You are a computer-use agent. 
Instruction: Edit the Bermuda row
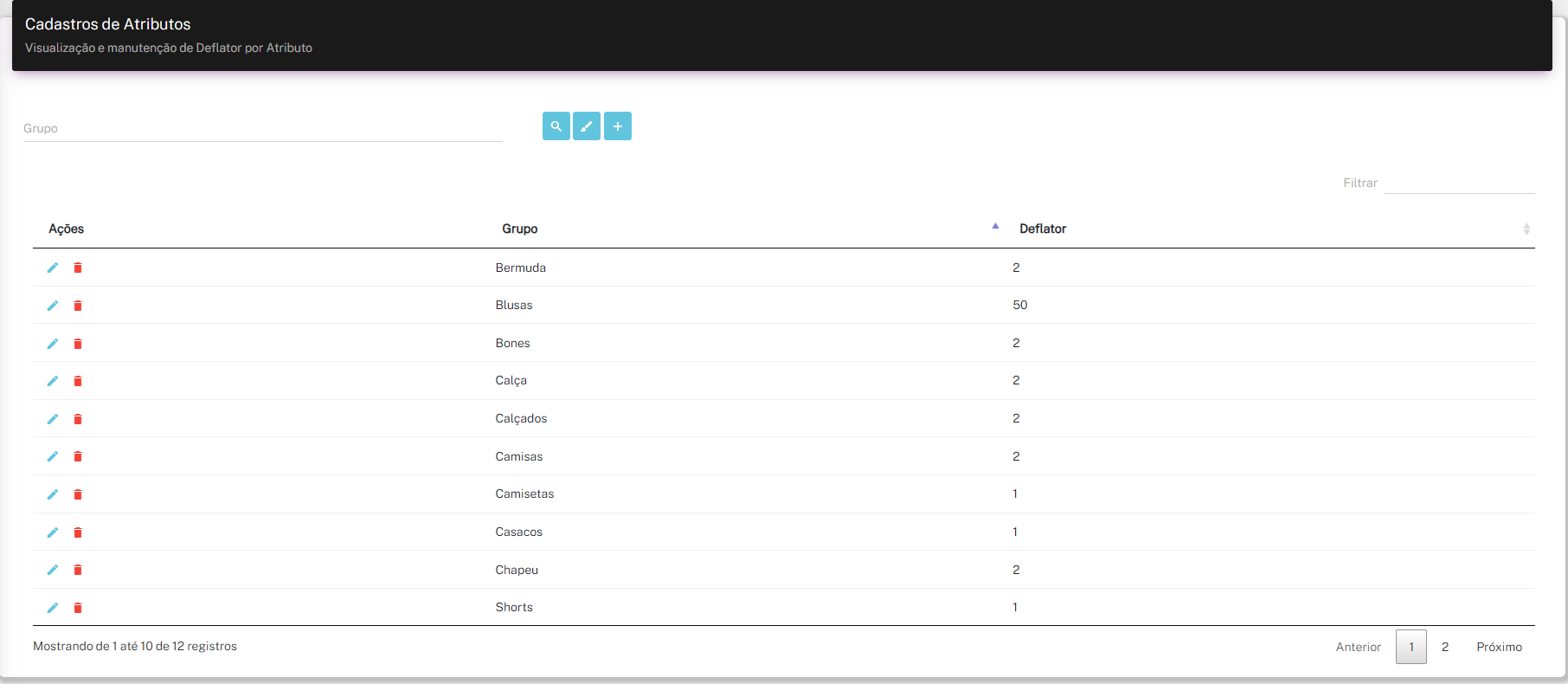click(53, 268)
